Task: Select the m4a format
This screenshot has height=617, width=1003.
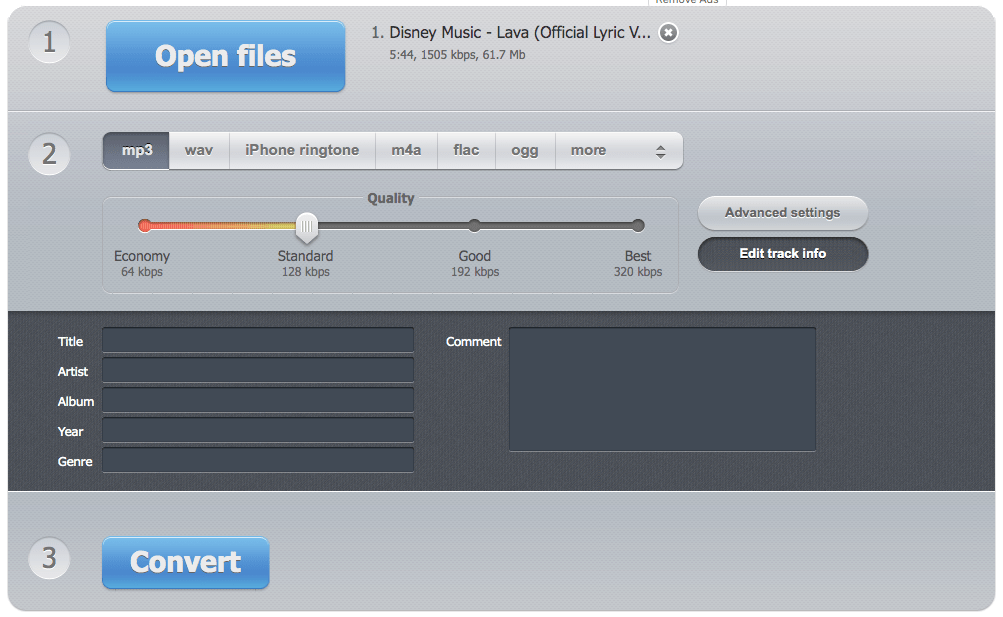Action: tap(406, 150)
